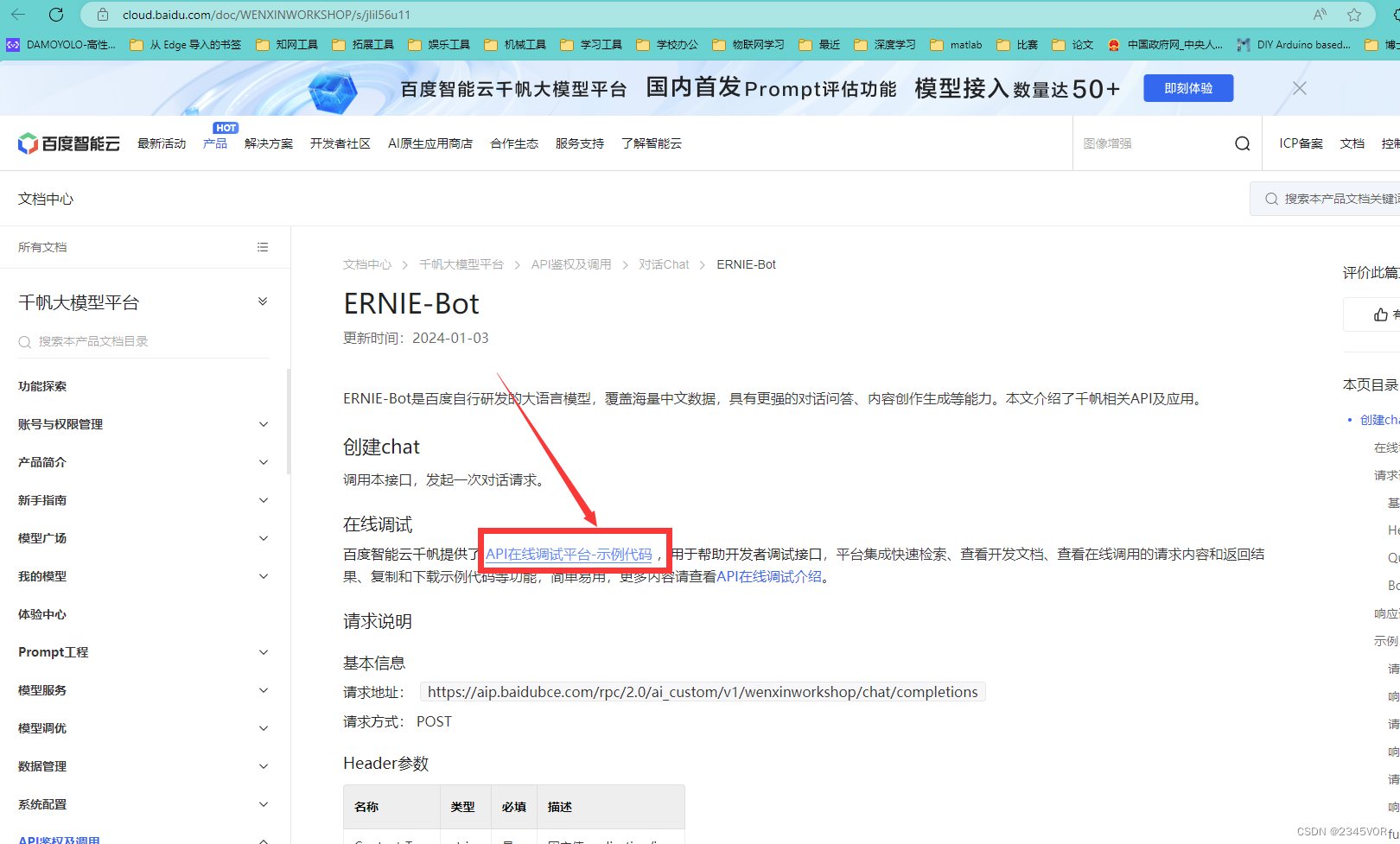The width and height of the screenshot is (1400, 844).
Task: Open the 论文 bookmark folder
Action: (x=1072, y=45)
